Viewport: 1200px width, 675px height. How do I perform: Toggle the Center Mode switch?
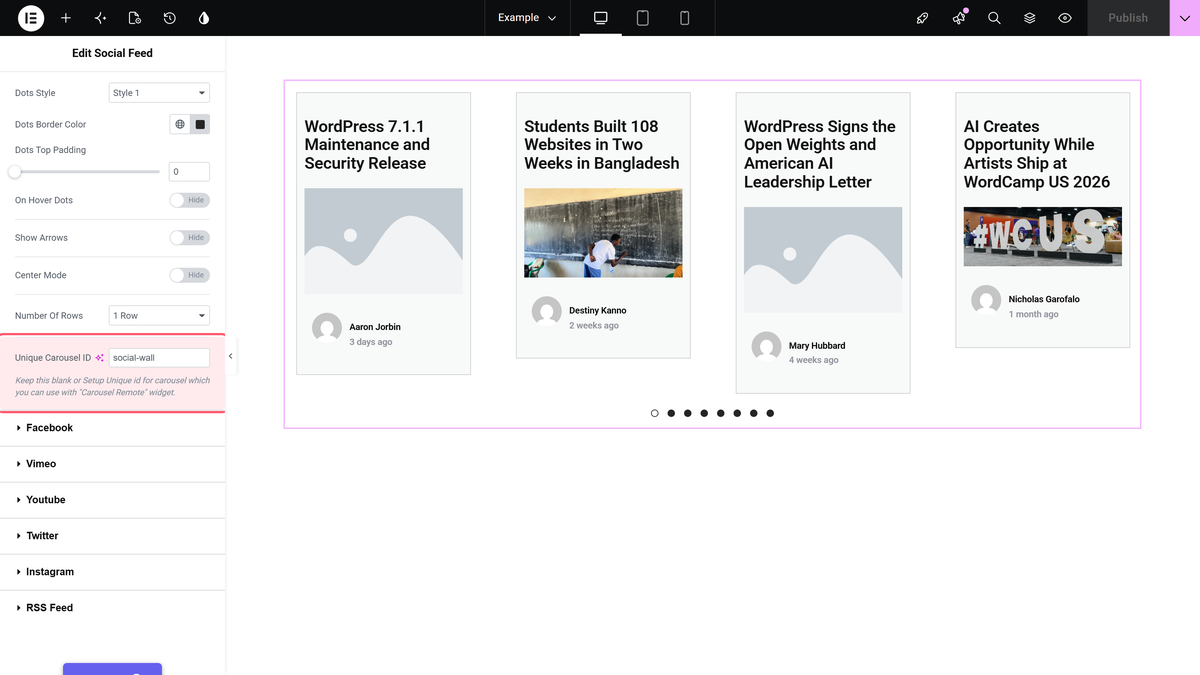pyautogui.click(x=189, y=275)
